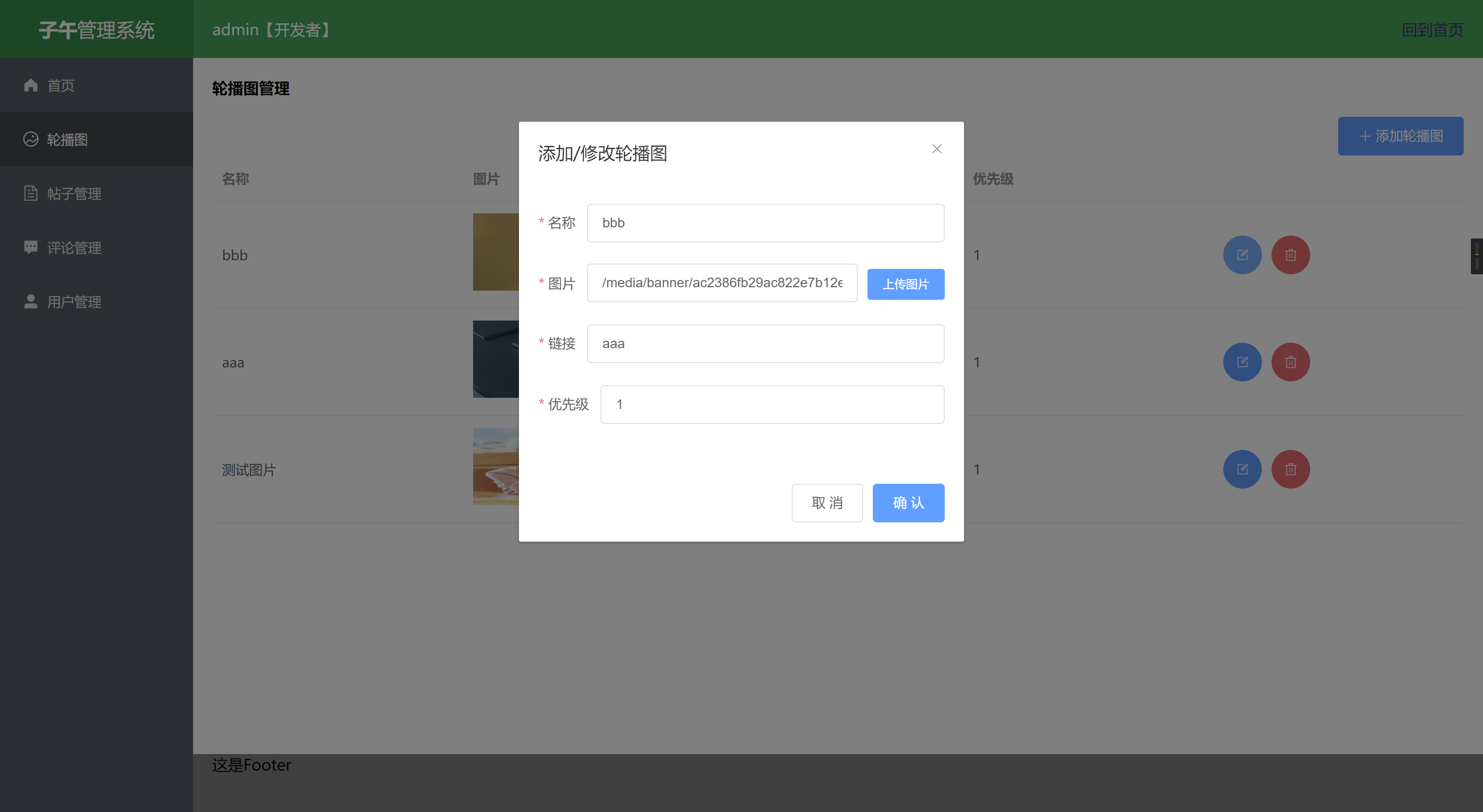Click the edit icon for the bbb row

pos(1242,254)
